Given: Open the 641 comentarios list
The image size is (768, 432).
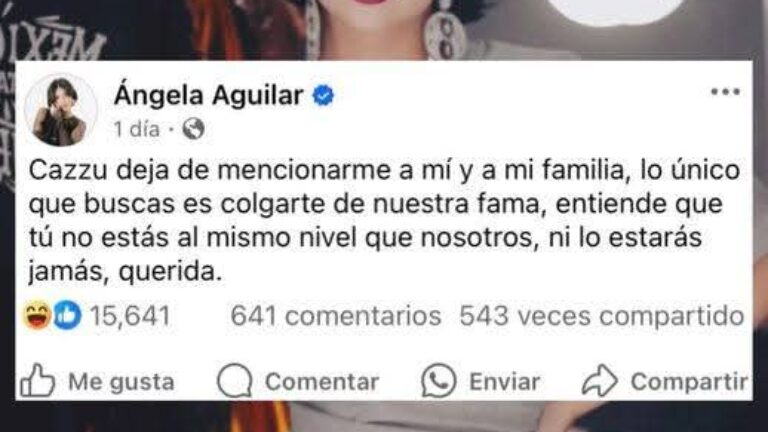Looking at the screenshot, I should tap(336, 316).
